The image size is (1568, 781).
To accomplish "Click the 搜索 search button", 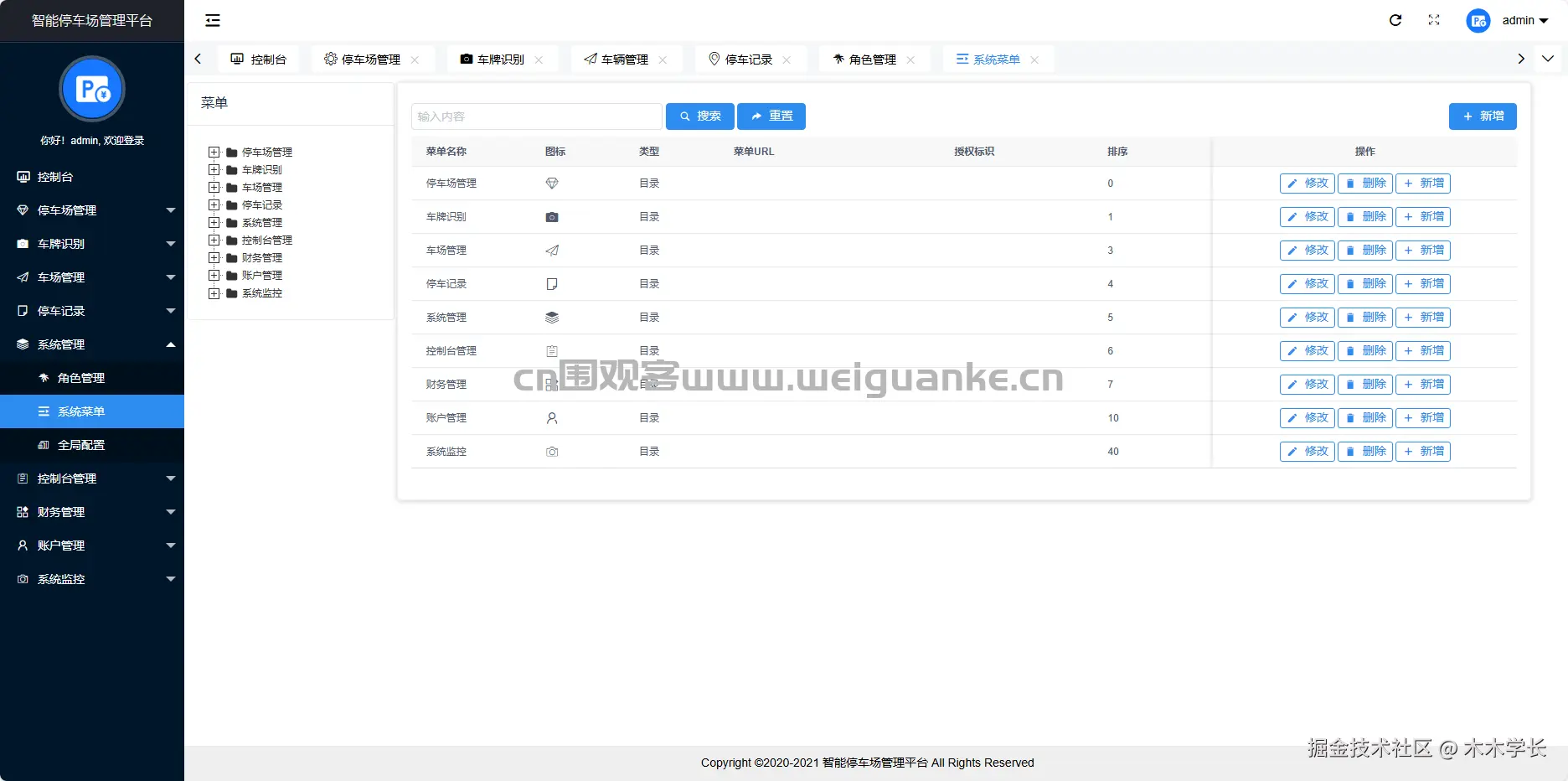I will click(x=700, y=116).
